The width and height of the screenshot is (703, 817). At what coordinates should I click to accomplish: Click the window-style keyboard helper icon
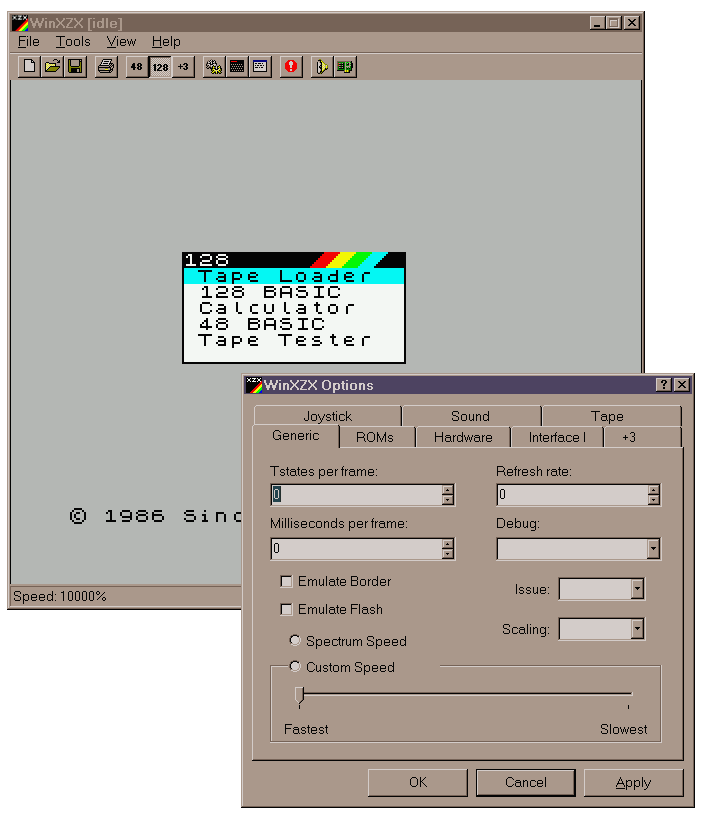tap(260, 67)
